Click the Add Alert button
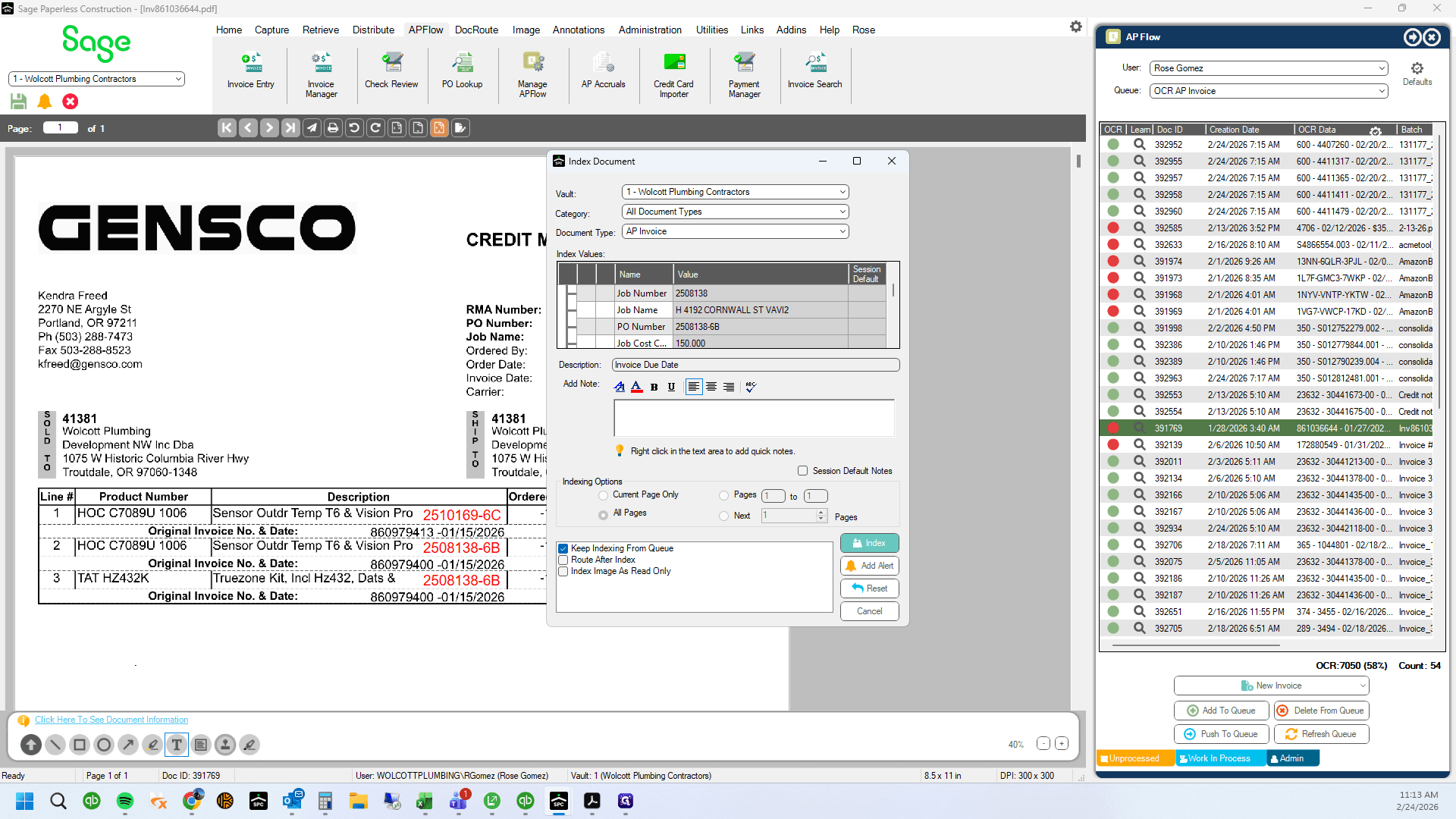 pyautogui.click(x=869, y=566)
